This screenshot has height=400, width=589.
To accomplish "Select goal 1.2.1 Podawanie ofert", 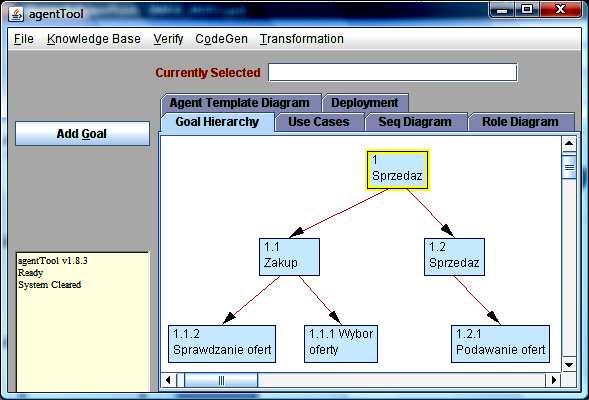I will 500,344.
